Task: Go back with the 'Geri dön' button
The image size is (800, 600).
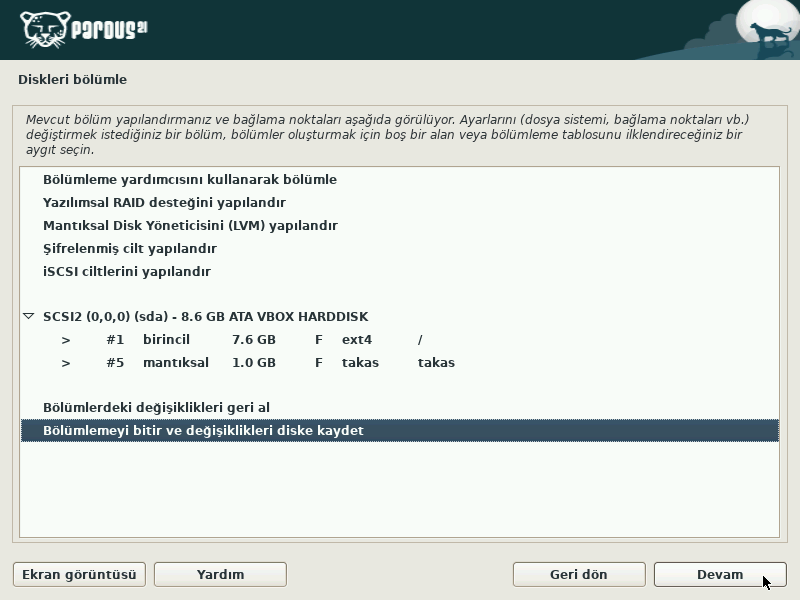Action: click(x=579, y=574)
